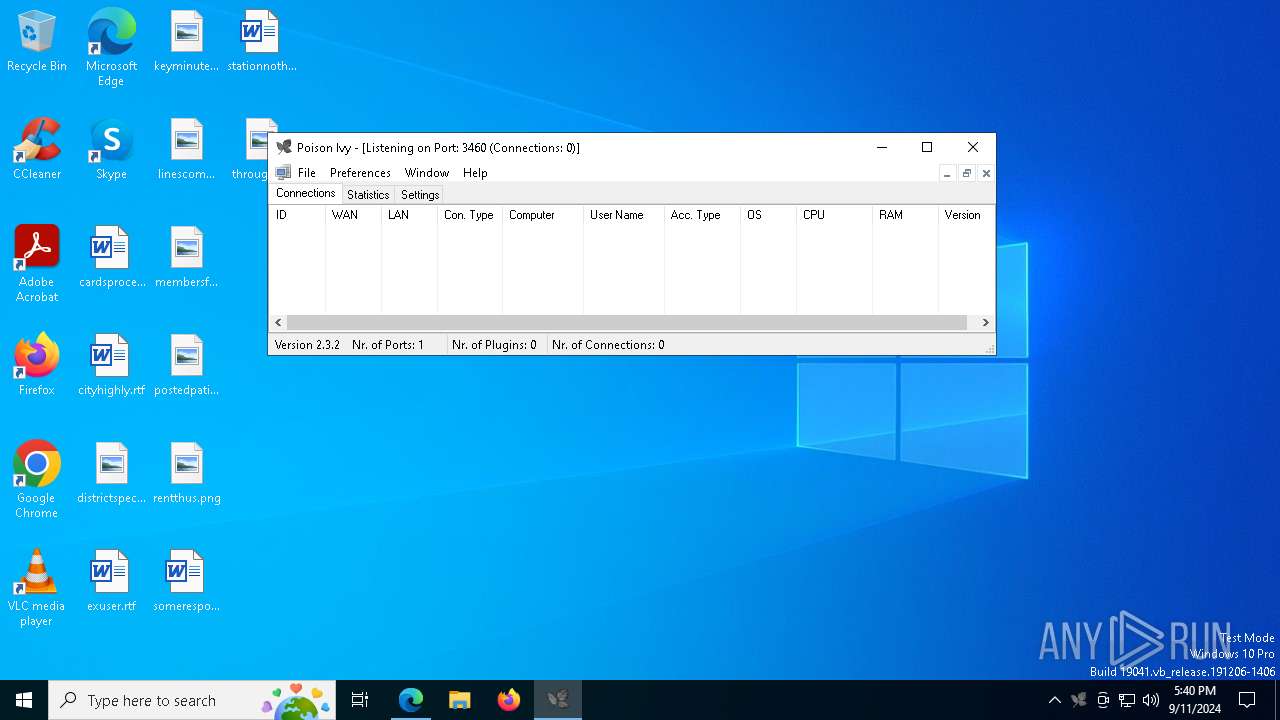The height and width of the screenshot is (720, 1280).
Task: Open VLC media player shortcut
Action: pos(37,588)
